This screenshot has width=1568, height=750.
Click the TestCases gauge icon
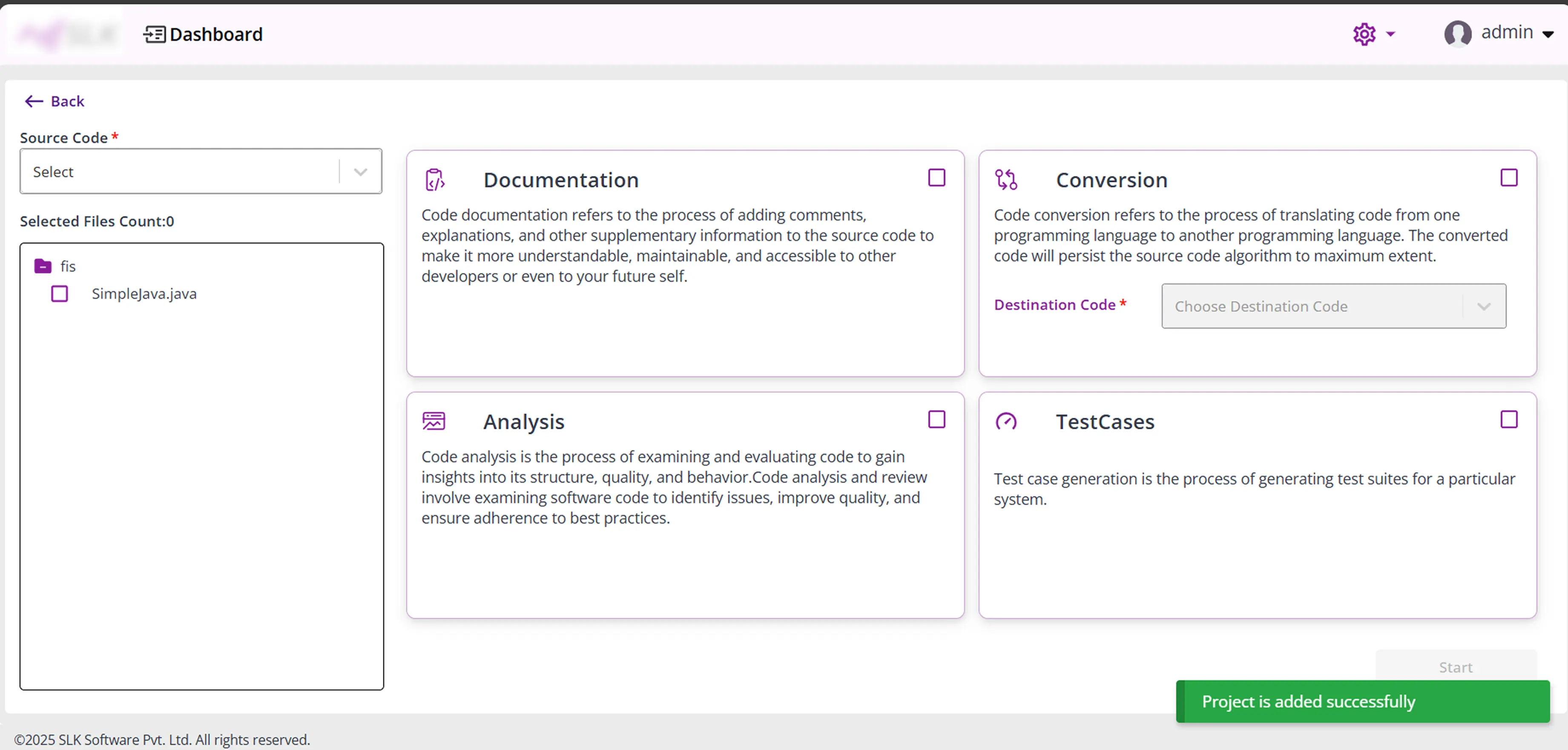[1006, 421]
